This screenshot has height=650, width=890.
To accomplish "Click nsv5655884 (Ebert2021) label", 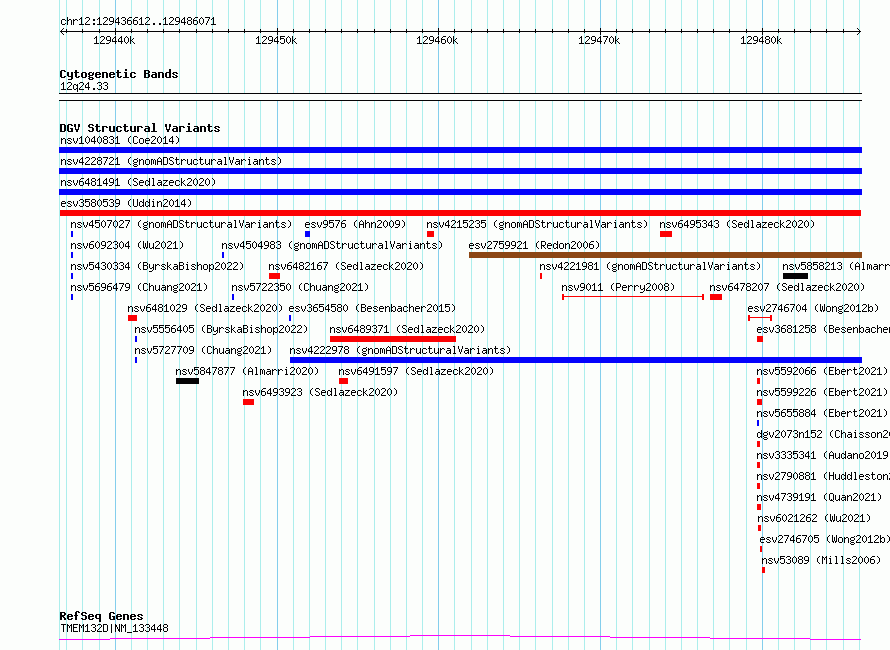I will tap(822, 413).
